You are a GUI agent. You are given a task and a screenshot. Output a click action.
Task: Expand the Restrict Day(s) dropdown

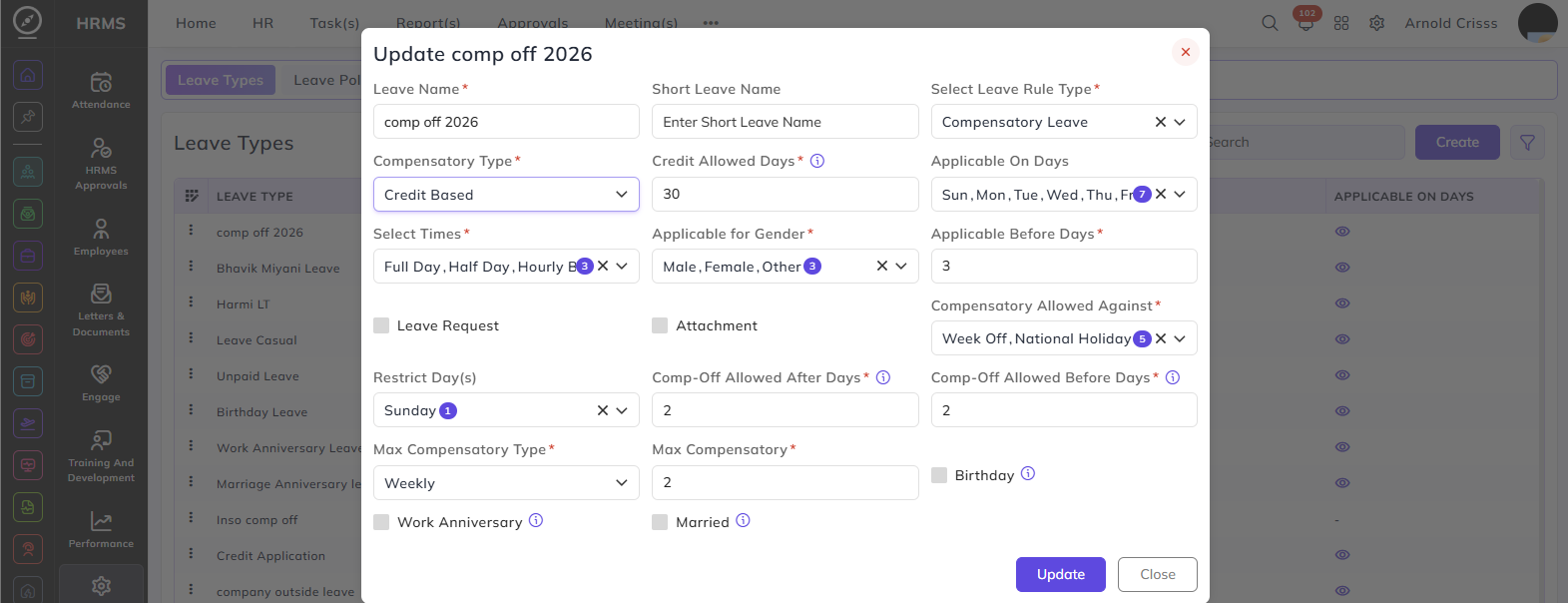[622, 410]
